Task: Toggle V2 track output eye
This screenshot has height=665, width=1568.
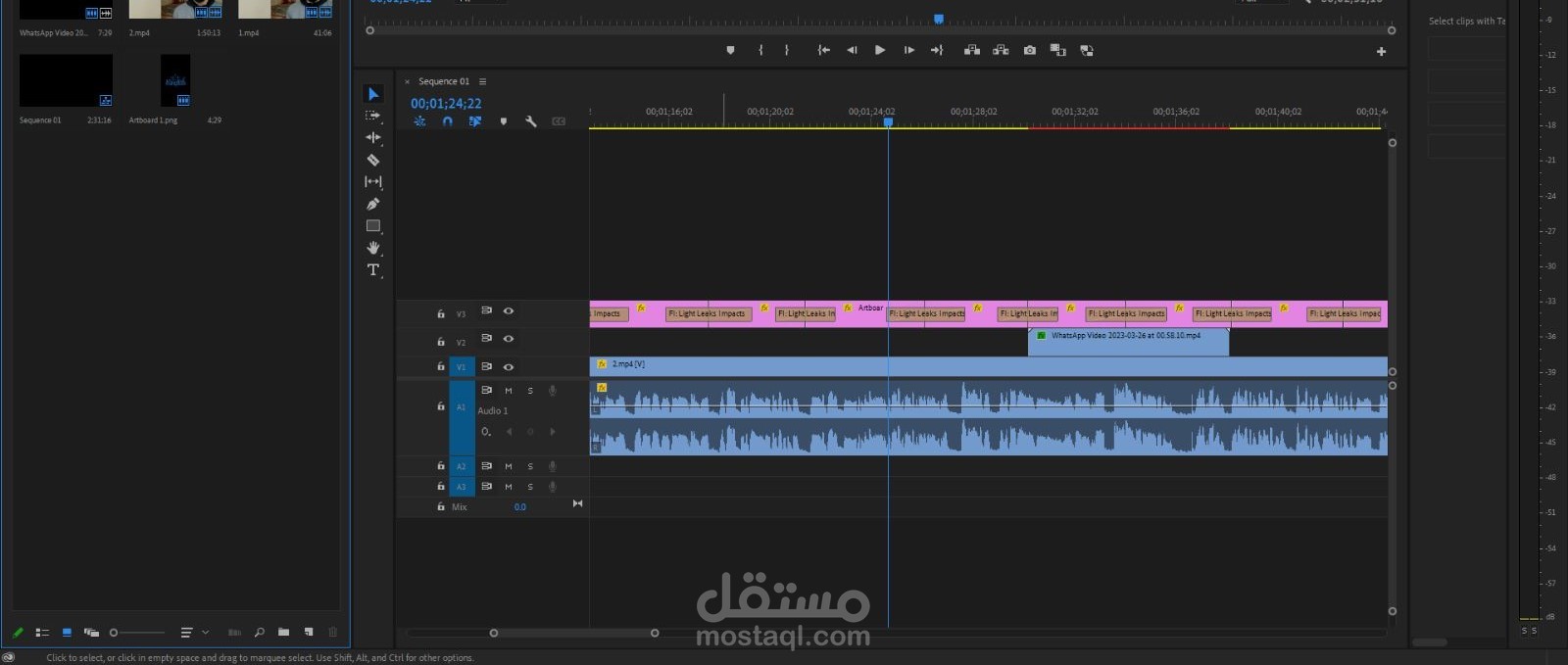Action: [509, 338]
